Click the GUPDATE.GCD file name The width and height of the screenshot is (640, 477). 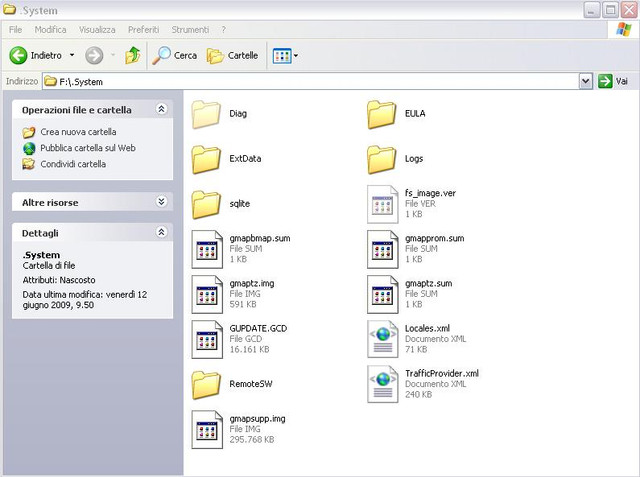(x=258, y=328)
